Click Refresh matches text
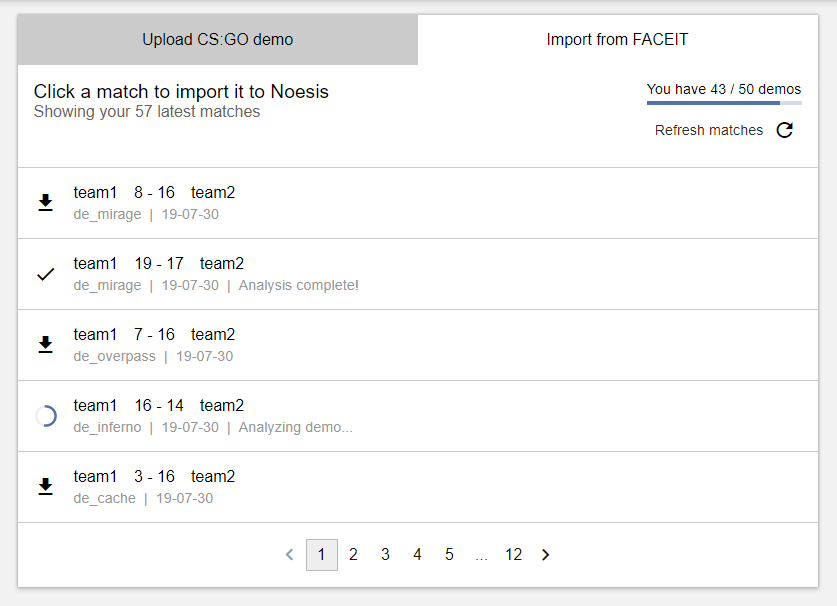Viewport: 837px width, 606px height. (708, 130)
